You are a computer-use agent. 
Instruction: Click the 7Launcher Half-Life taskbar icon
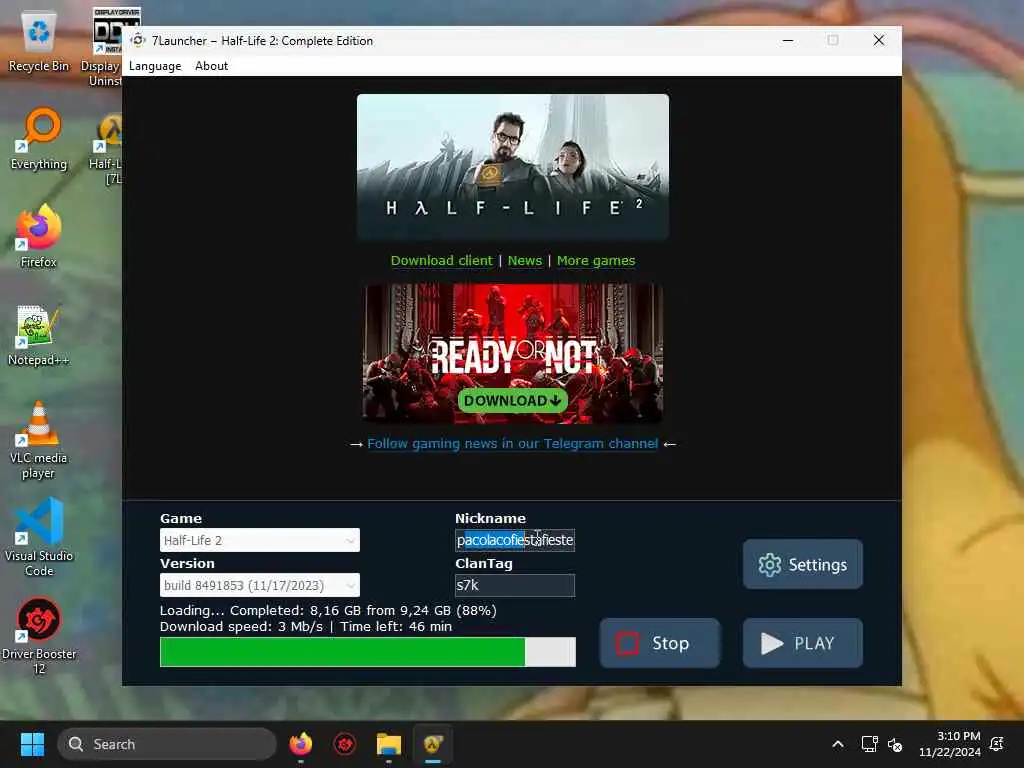pos(433,744)
